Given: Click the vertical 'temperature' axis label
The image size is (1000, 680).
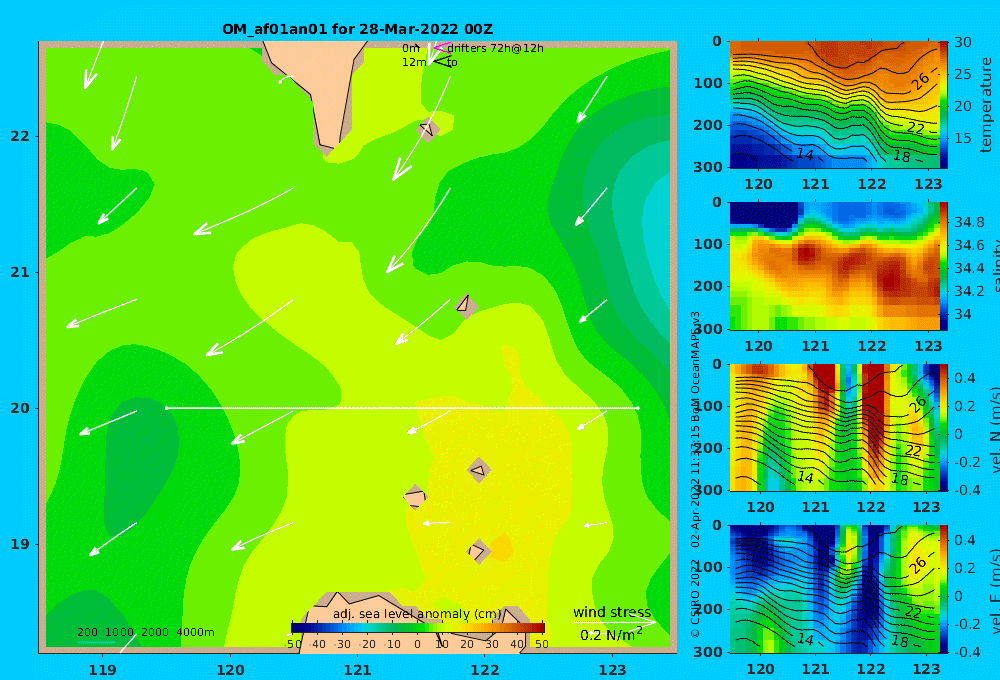Looking at the screenshot, I should [987, 105].
